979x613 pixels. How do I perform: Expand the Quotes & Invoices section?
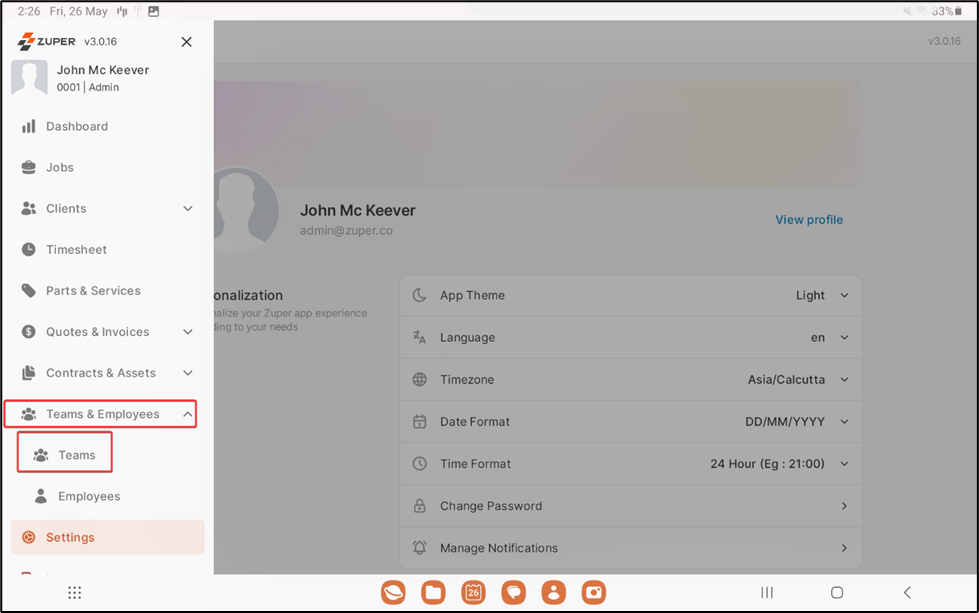tap(188, 332)
